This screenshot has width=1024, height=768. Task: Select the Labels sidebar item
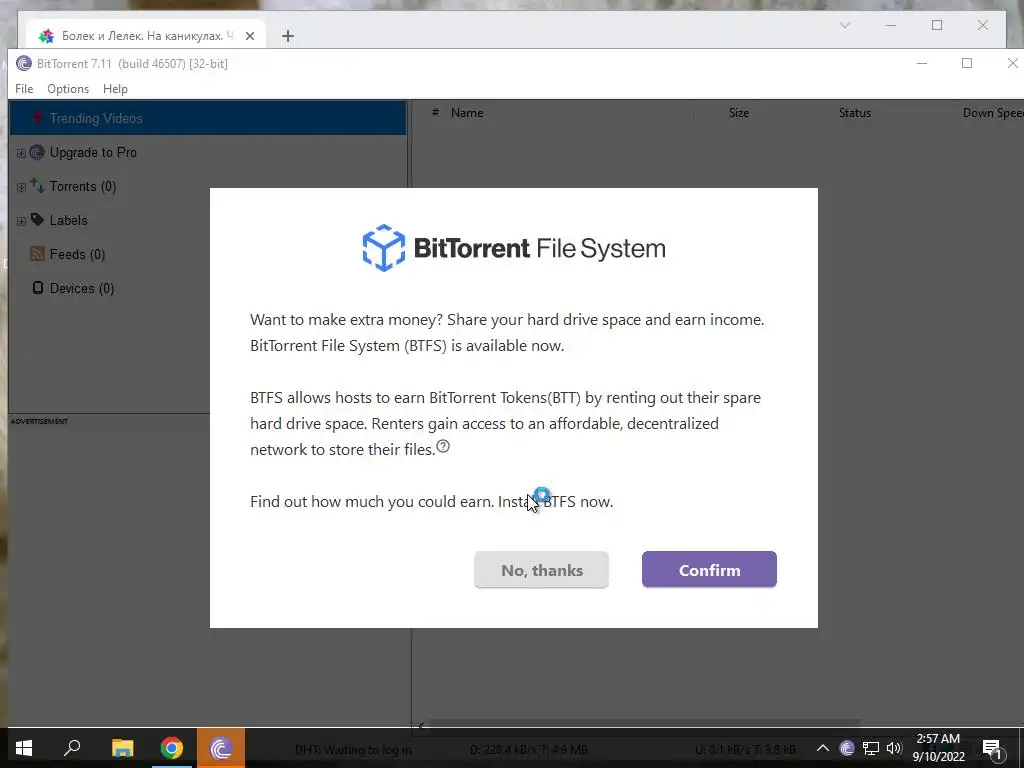pos(69,220)
